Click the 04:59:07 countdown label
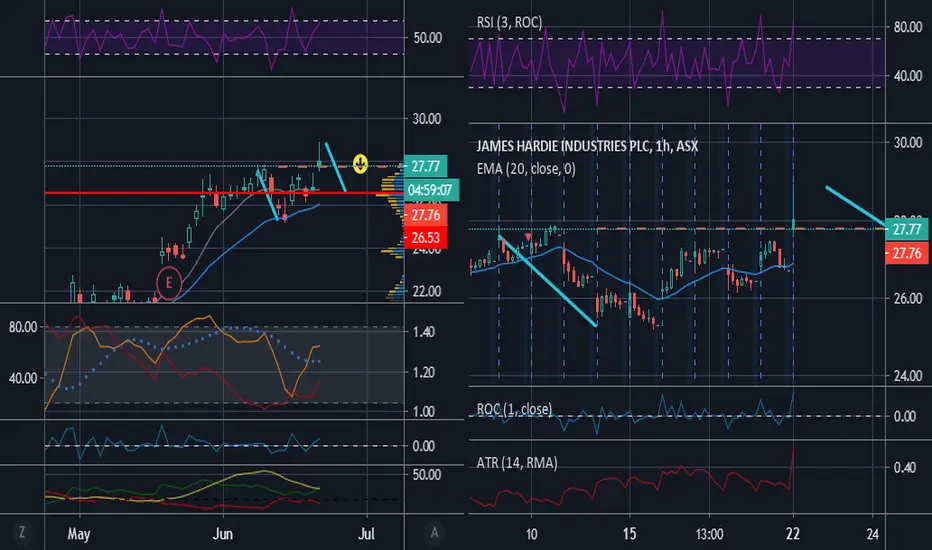Viewport: 932px width, 550px height. click(432, 190)
